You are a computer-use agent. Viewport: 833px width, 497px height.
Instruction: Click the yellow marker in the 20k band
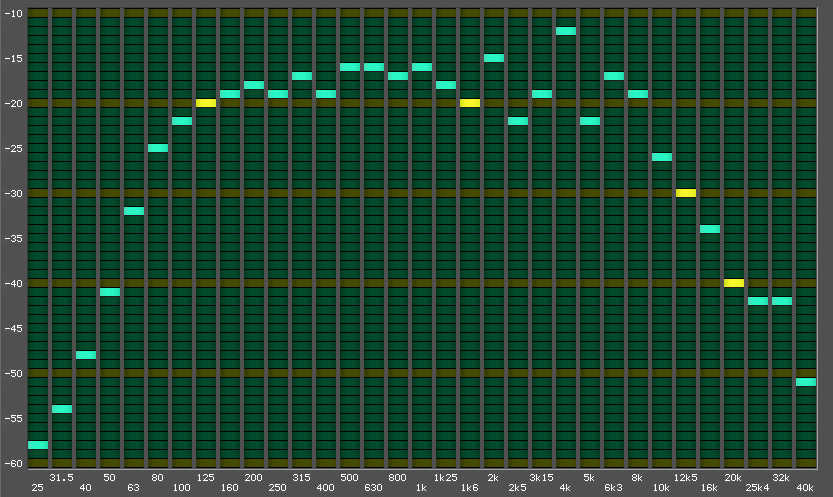[x=734, y=283]
